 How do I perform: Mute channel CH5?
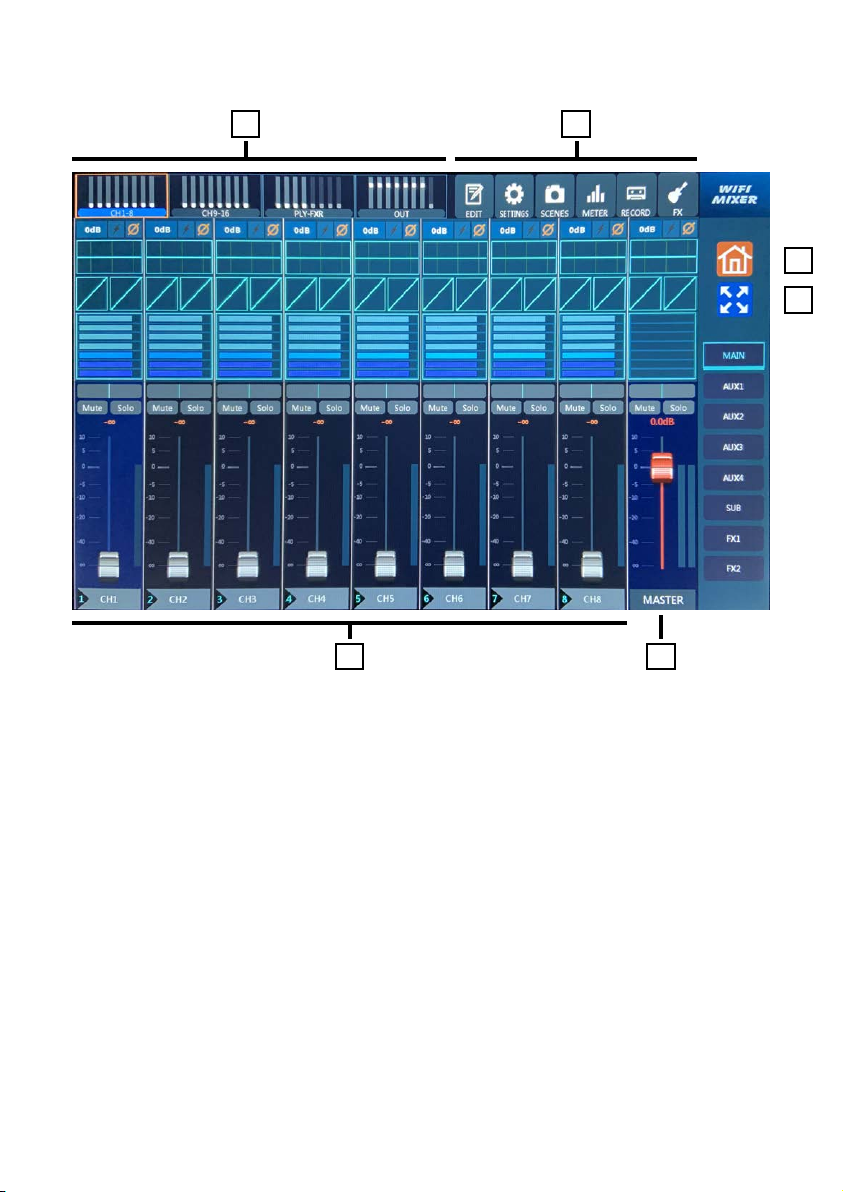click(369, 407)
